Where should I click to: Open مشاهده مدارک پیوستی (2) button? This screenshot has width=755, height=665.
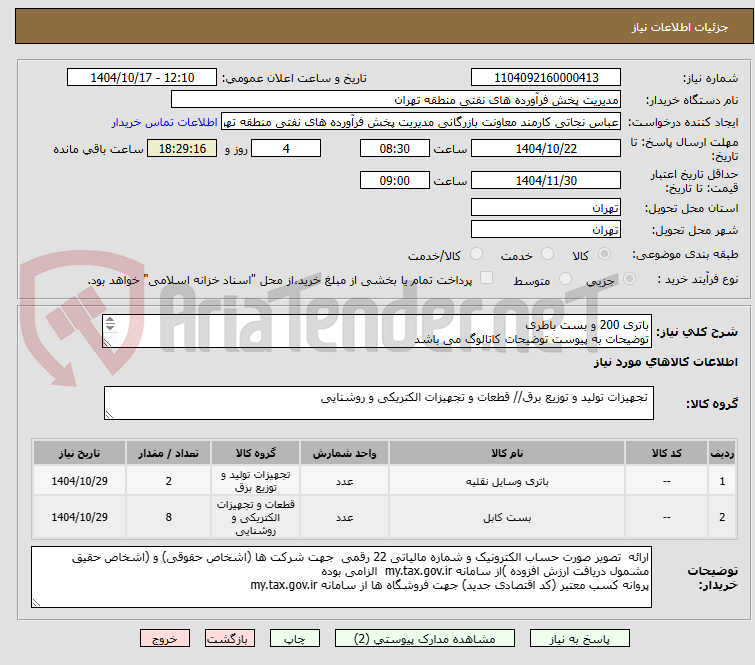coord(424,639)
